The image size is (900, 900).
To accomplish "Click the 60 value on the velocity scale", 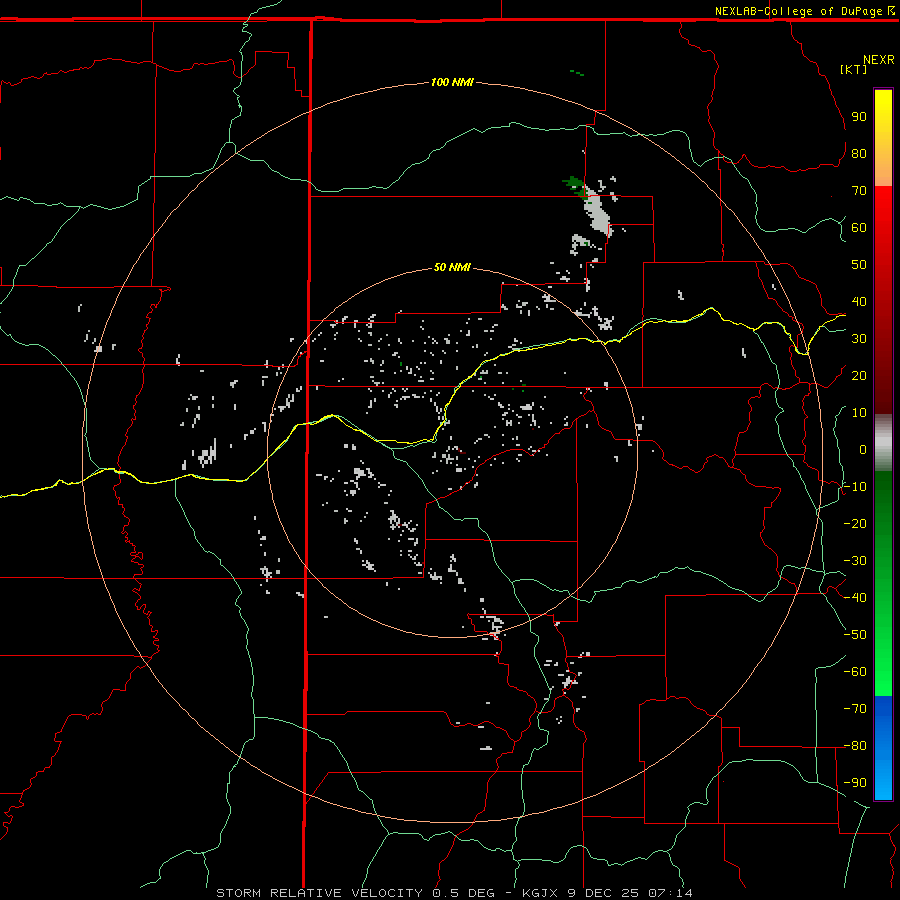I will pos(859,227).
